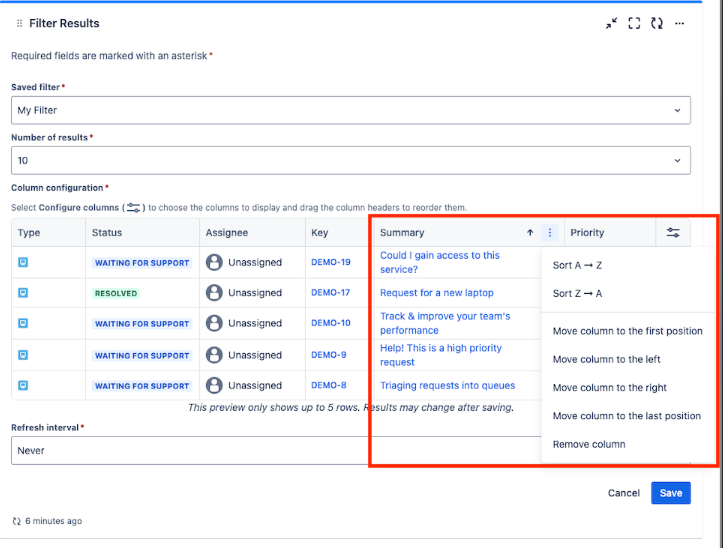Click the Cancel button
Viewport: 723px width, 548px height.
(623, 493)
